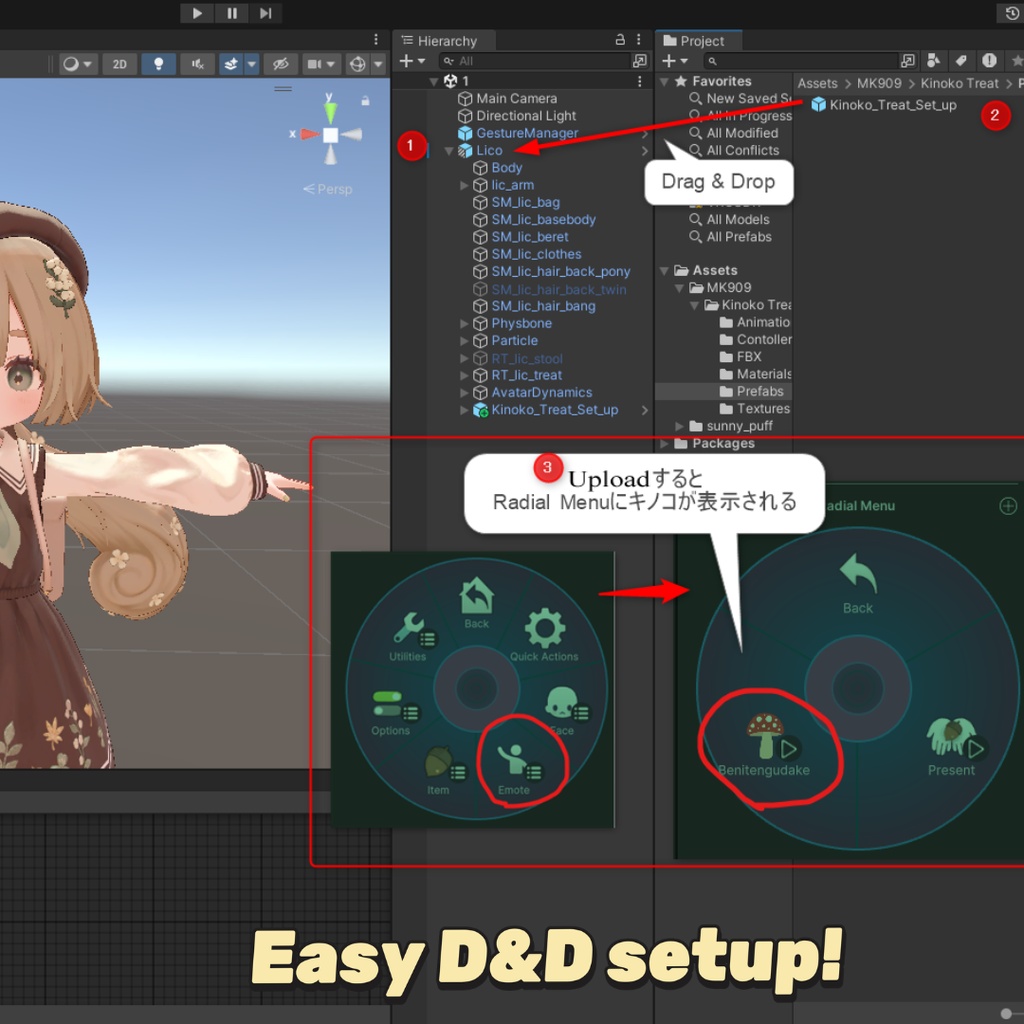Switch to the Hierarchy tab
The height and width of the screenshot is (1024, 1024).
point(440,41)
